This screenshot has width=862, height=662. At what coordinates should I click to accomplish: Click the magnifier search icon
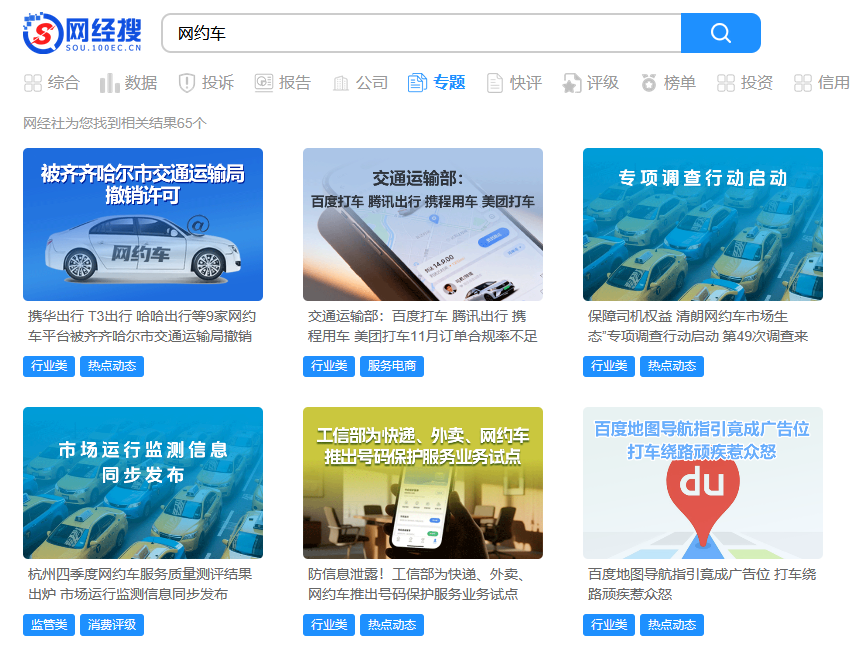720,33
